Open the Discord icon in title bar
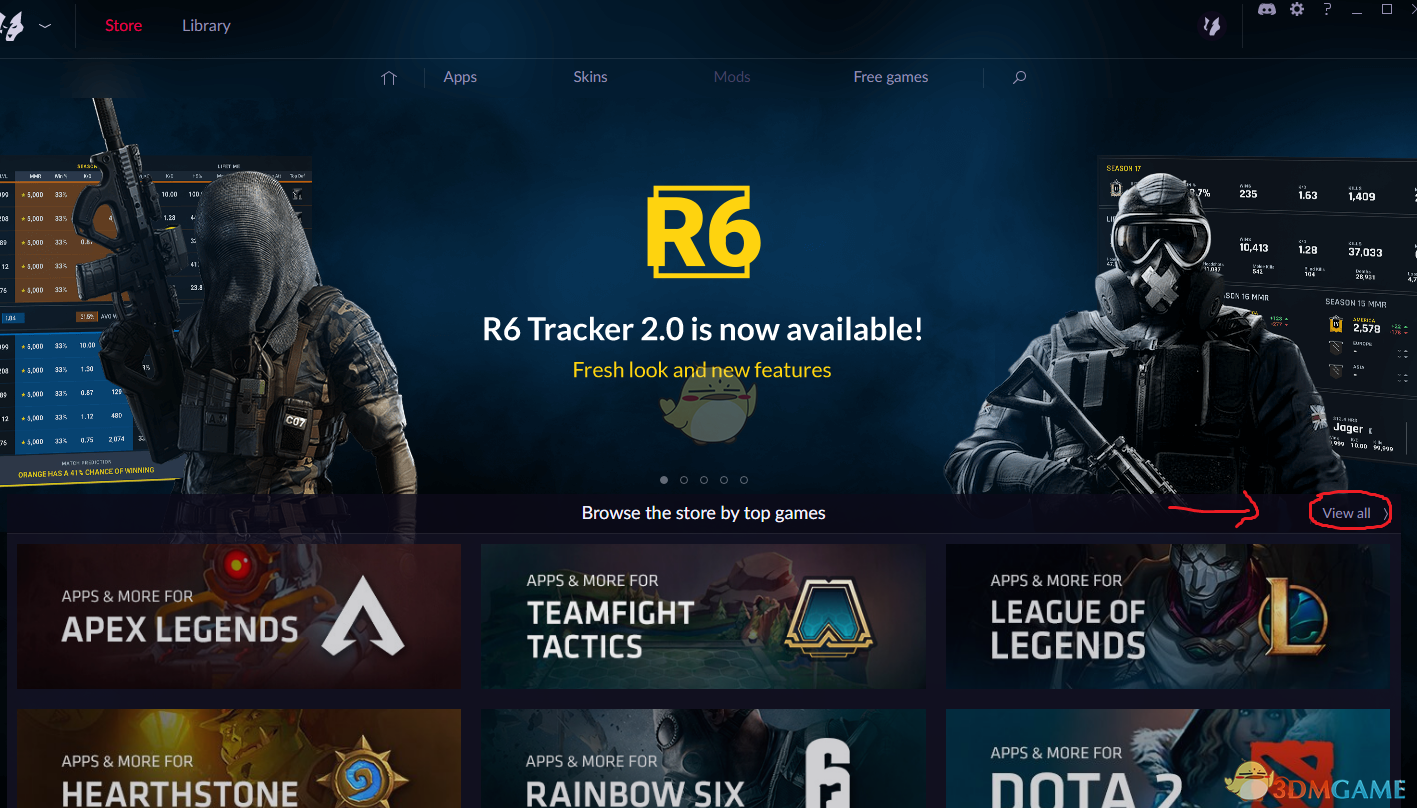This screenshot has height=808, width=1417. pyautogui.click(x=1266, y=9)
